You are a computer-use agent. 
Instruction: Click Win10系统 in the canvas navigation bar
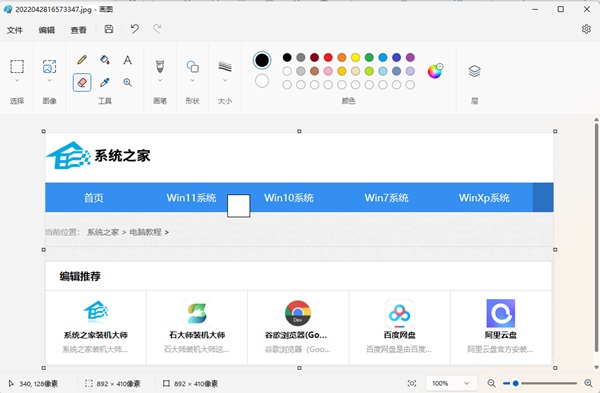[289, 197]
